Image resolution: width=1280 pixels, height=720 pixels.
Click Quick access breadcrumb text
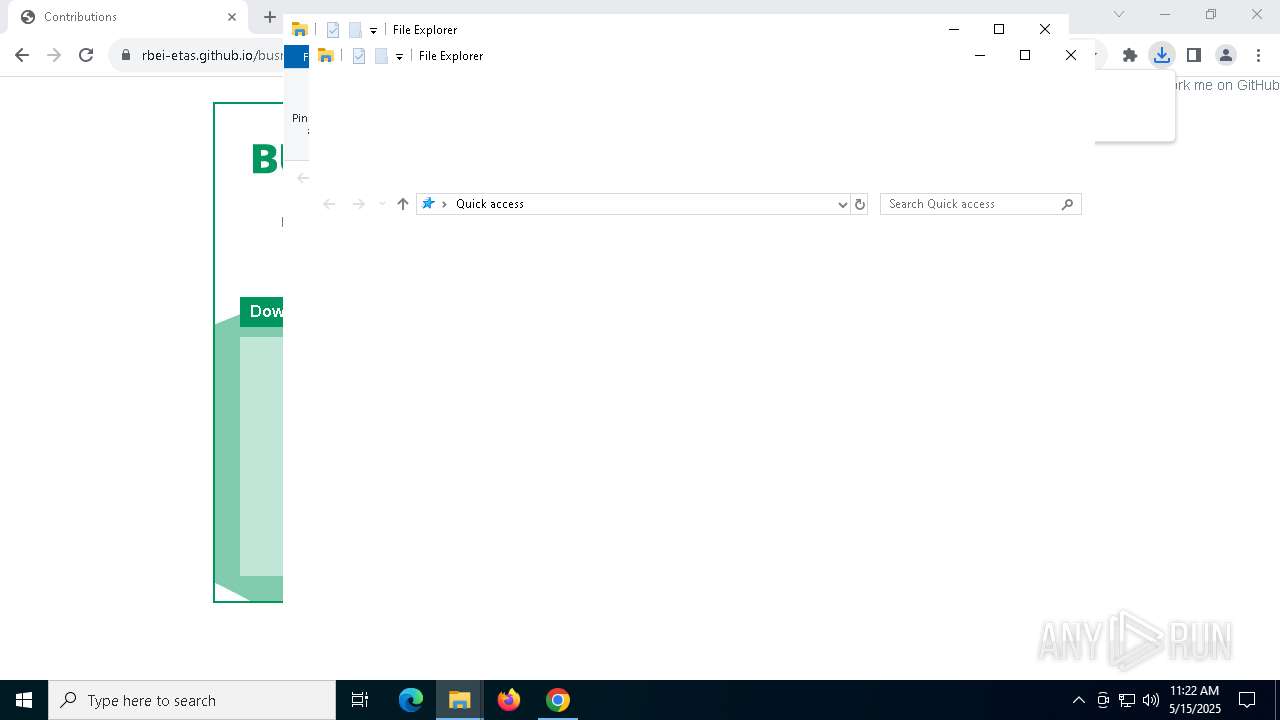[x=490, y=204]
